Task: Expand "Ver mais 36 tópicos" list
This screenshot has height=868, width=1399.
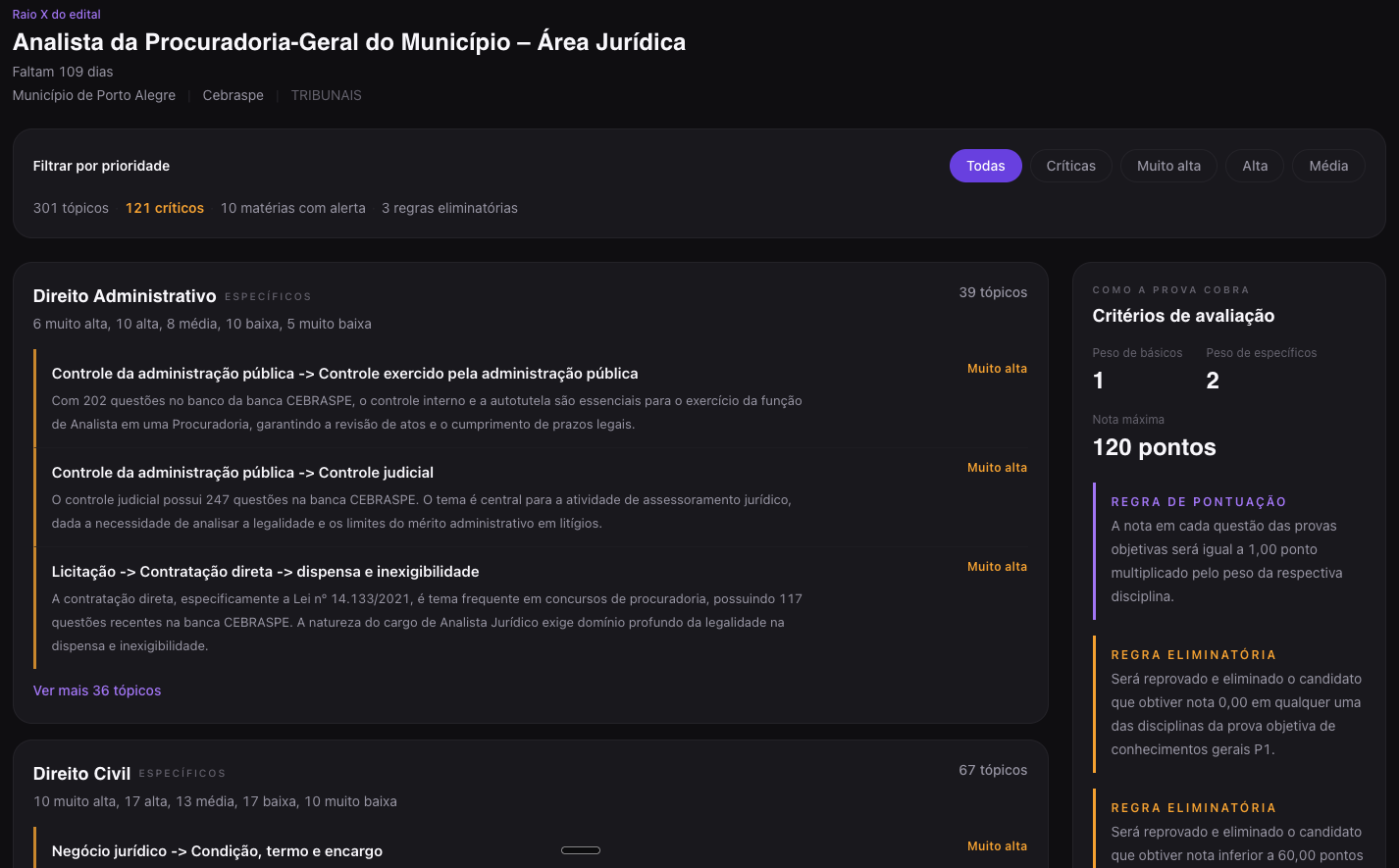Action: [97, 690]
